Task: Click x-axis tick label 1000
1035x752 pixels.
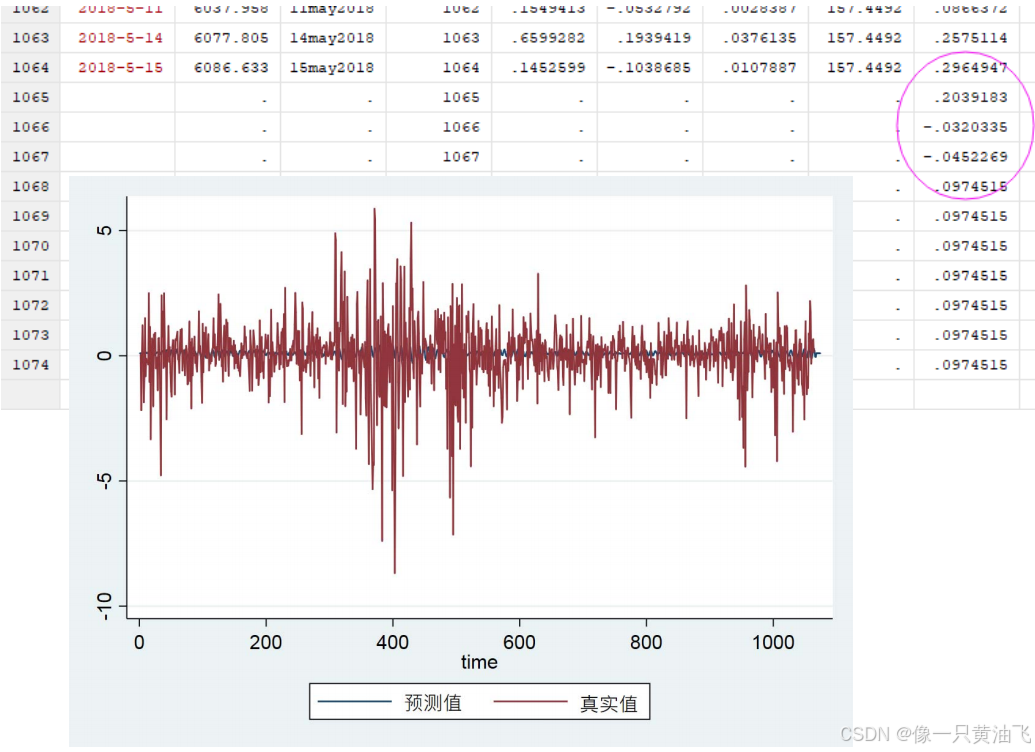Action: (x=773, y=642)
